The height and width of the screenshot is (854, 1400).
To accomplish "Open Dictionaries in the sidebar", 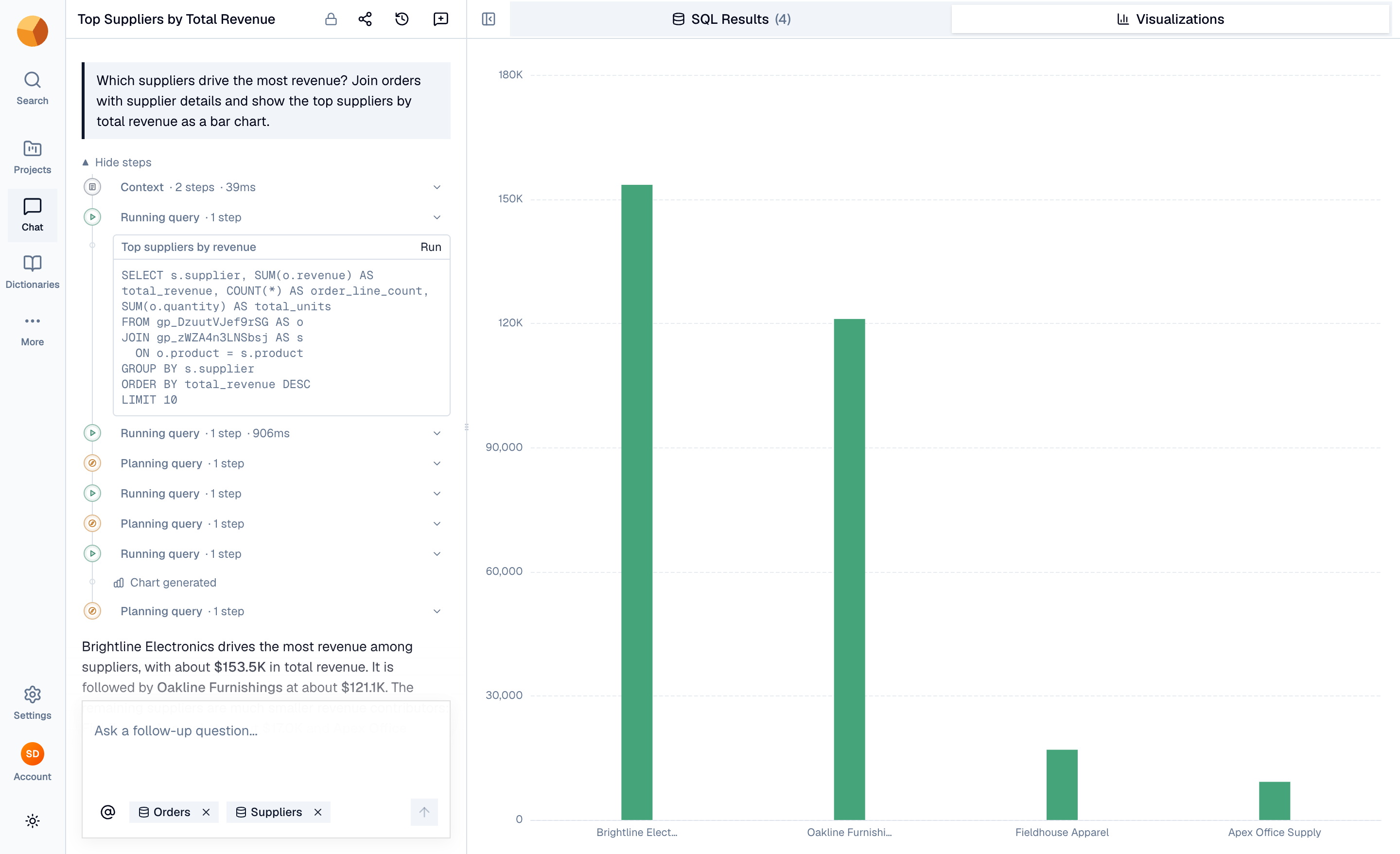I will (x=33, y=272).
